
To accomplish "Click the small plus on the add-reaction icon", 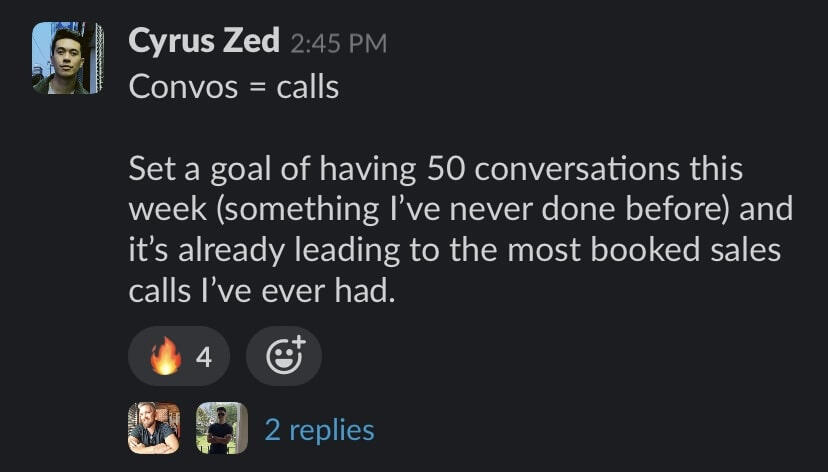I will tap(301, 345).
